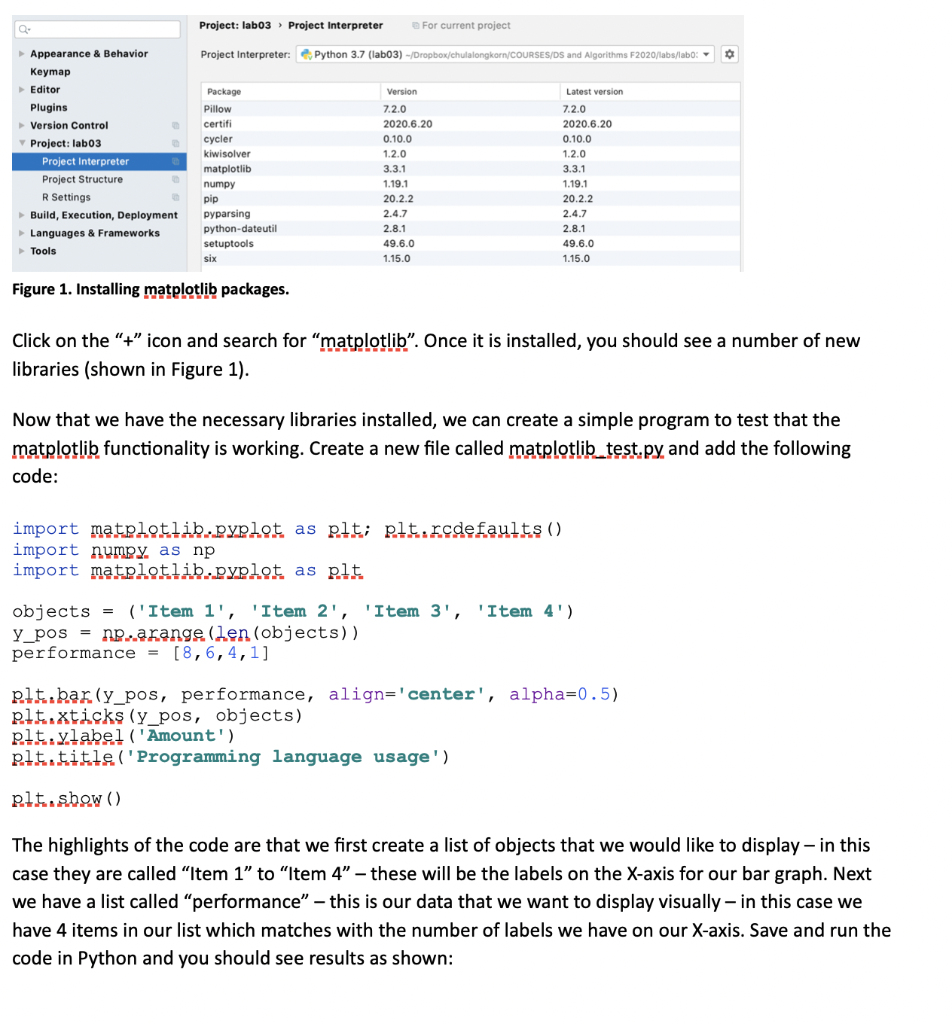This screenshot has height=1024, width=952.
Task: Select the cycler package row
Action: pos(471,139)
